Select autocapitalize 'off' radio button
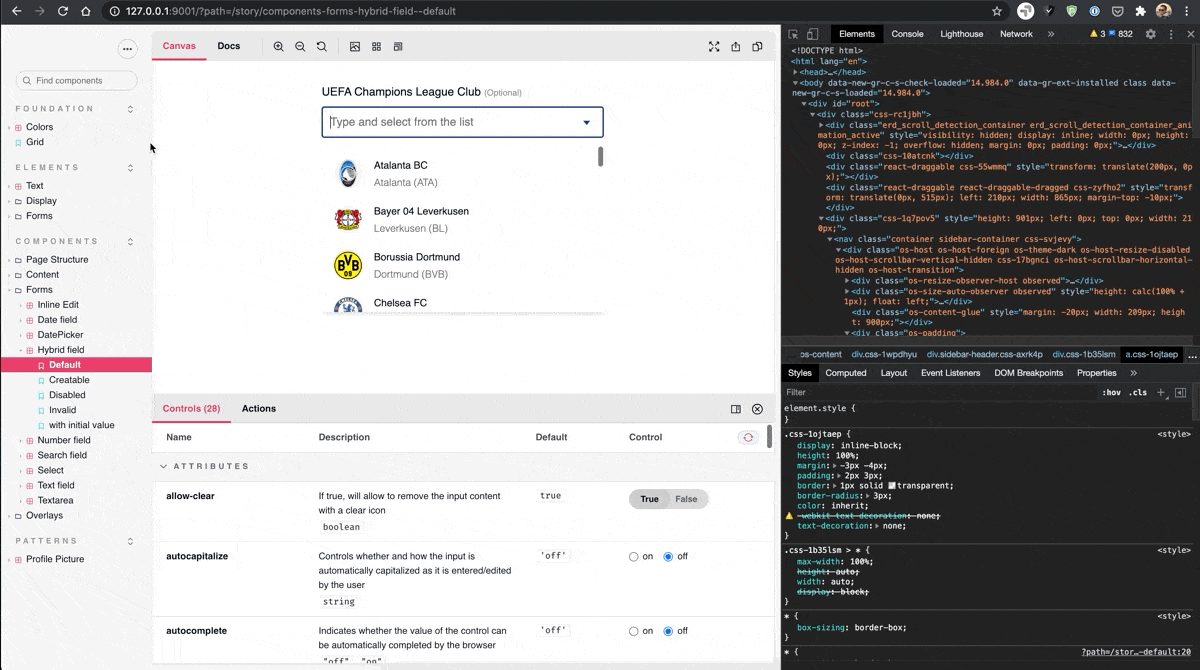Screen dimensions: 1200x670 669,557
